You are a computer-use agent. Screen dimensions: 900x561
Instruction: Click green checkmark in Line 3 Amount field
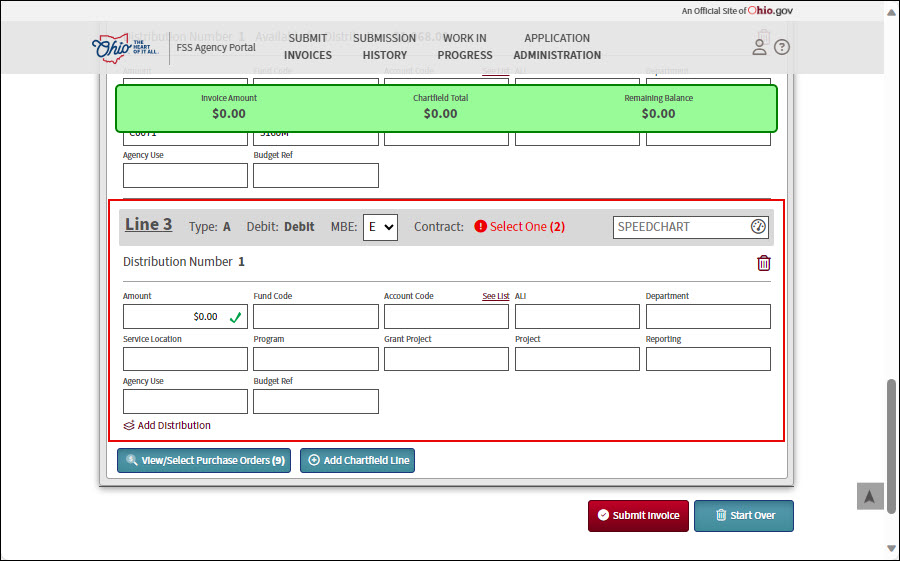(235, 317)
